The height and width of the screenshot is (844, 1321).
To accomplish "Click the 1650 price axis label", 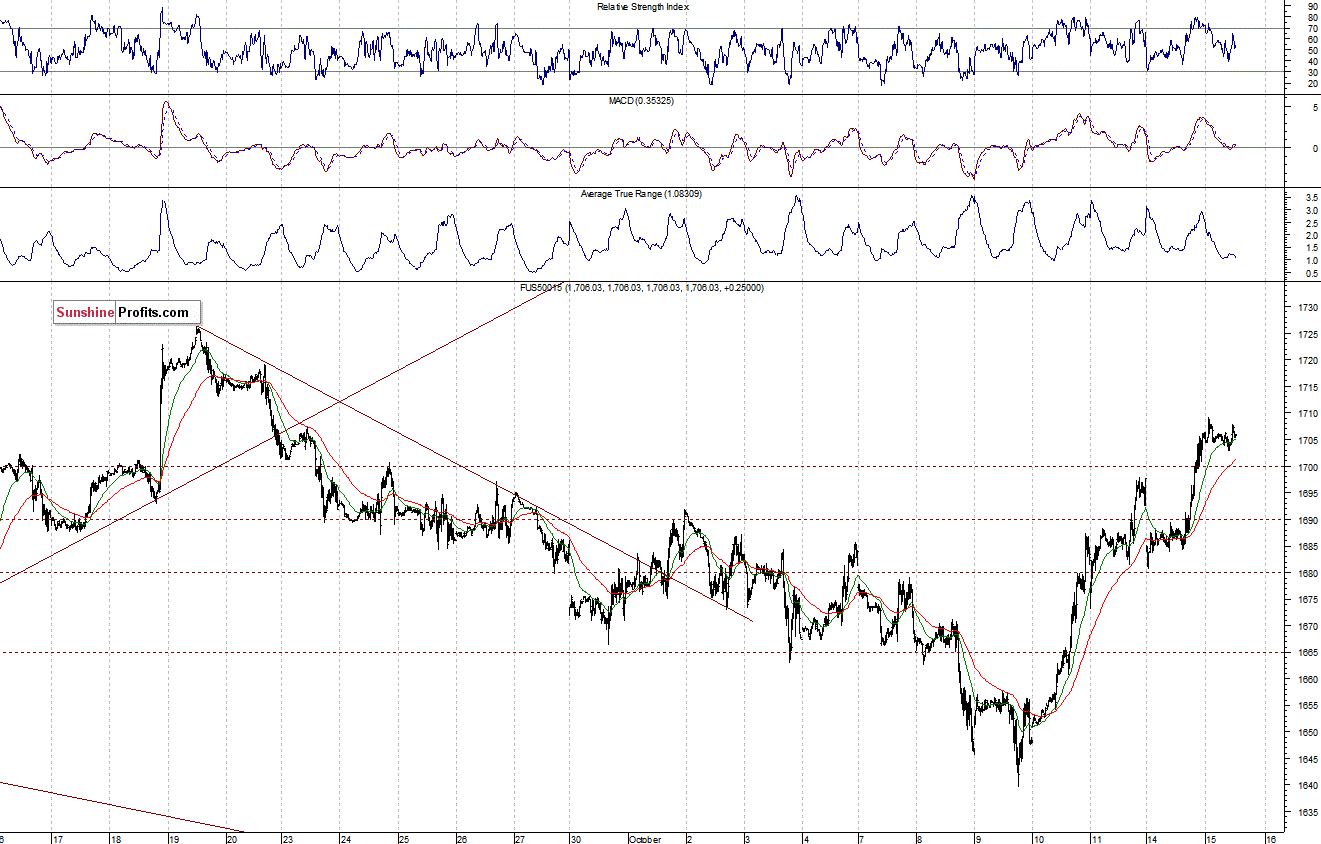I will [1308, 733].
